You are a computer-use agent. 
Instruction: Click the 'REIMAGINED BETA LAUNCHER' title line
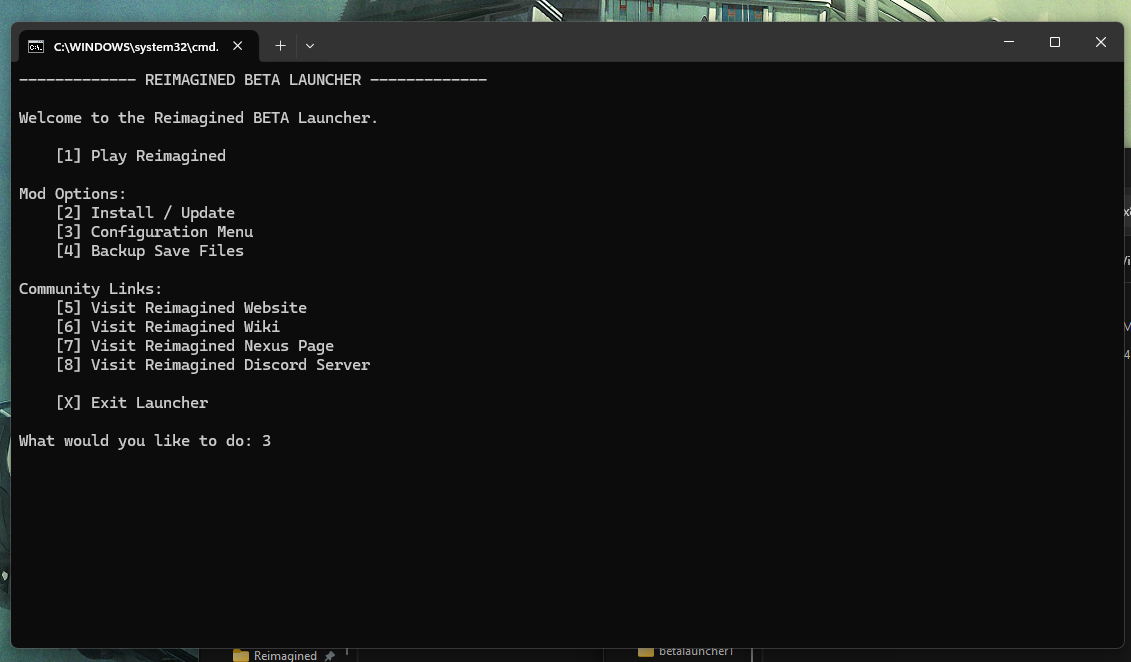(253, 80)
